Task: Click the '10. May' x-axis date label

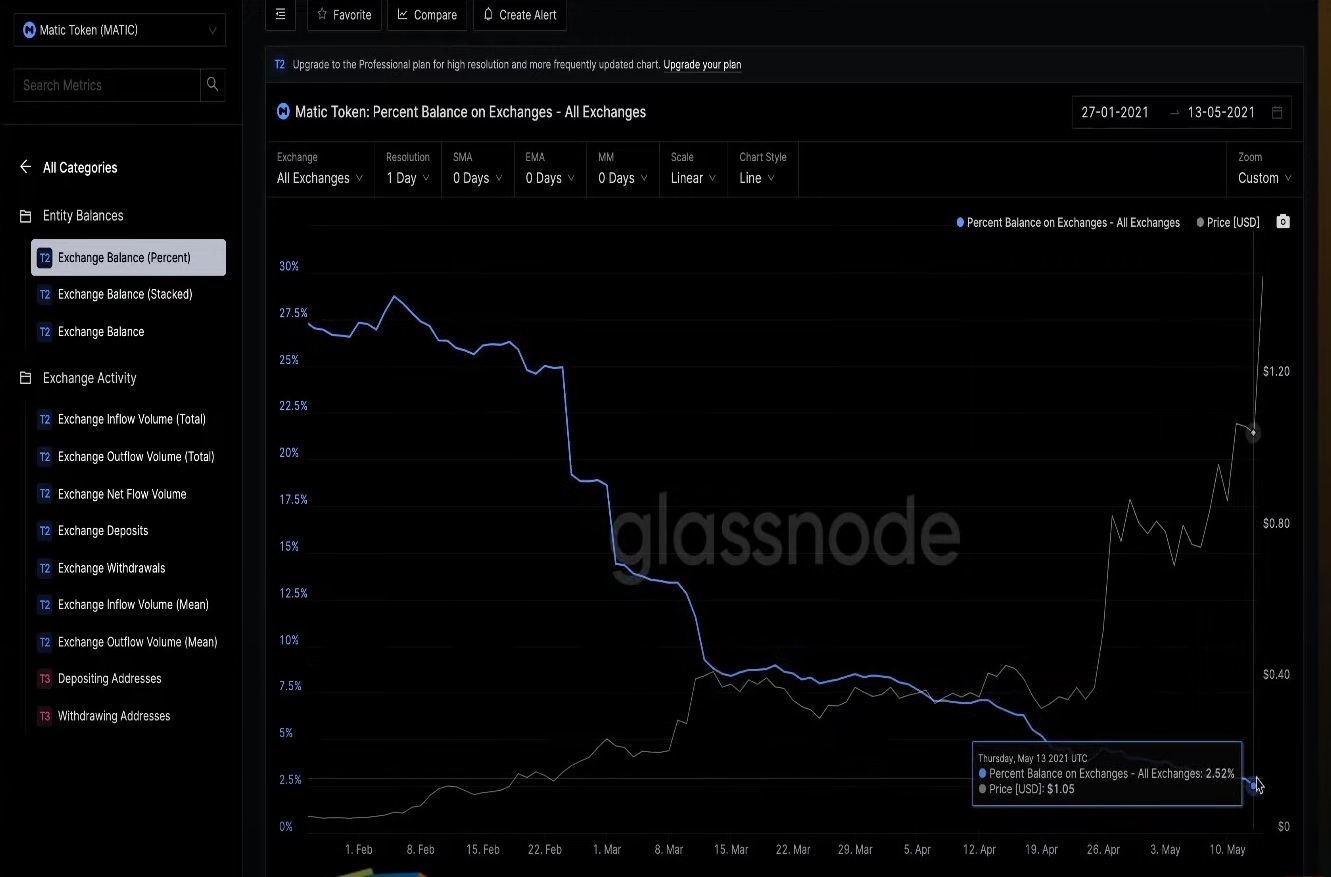Action: (x=1227, y=850)
